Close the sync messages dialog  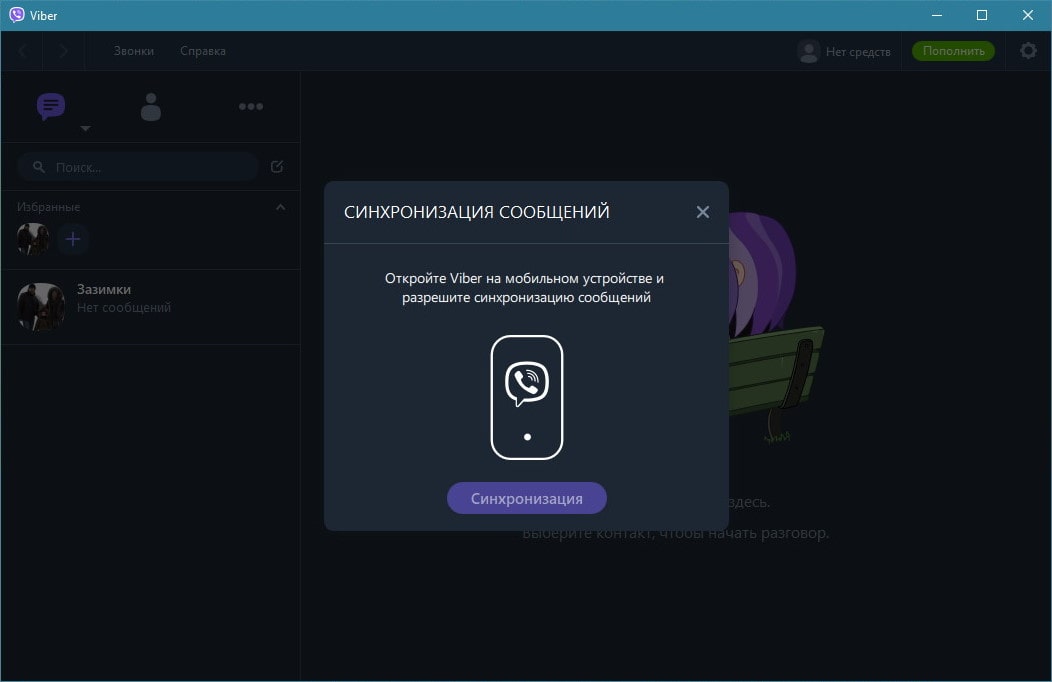click(x=702, y=212)
